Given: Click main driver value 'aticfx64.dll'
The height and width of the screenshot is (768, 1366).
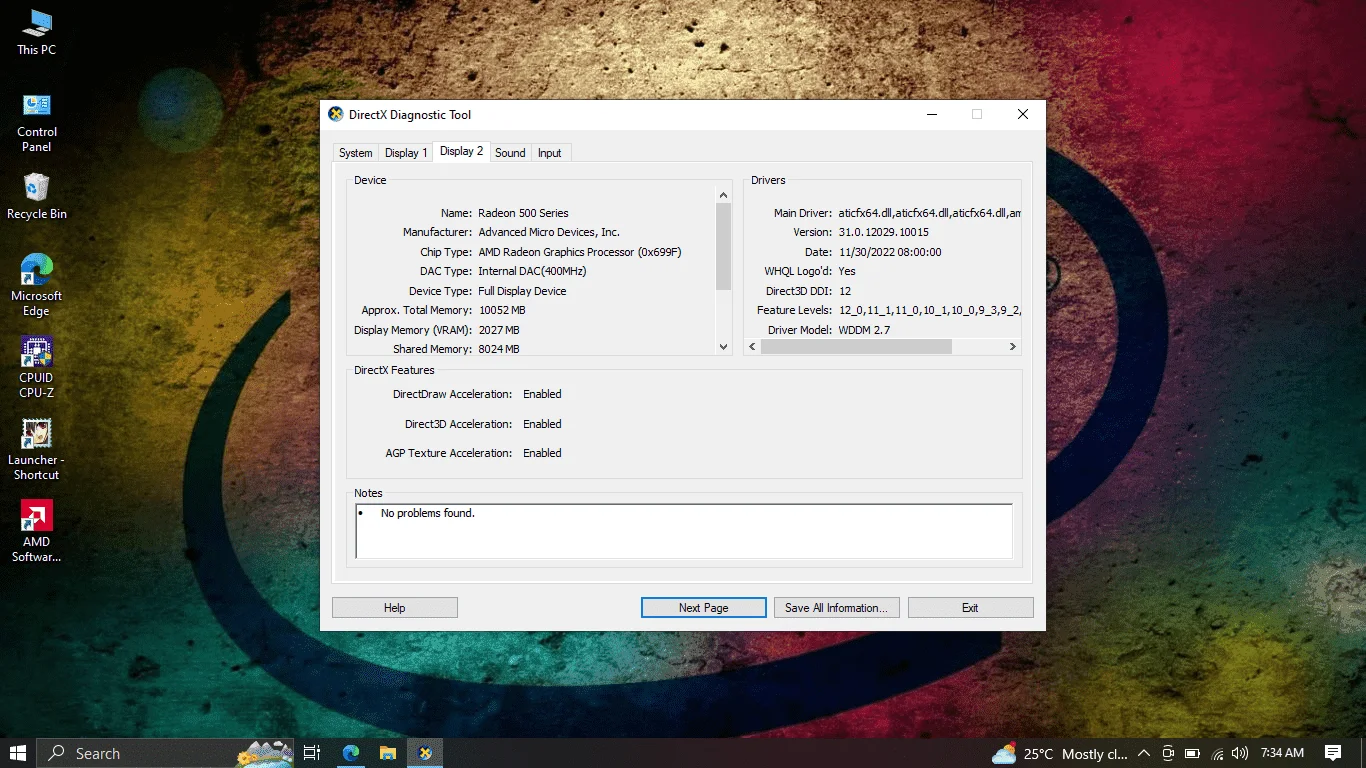Looking at the screenshot, I should (929, 213).
